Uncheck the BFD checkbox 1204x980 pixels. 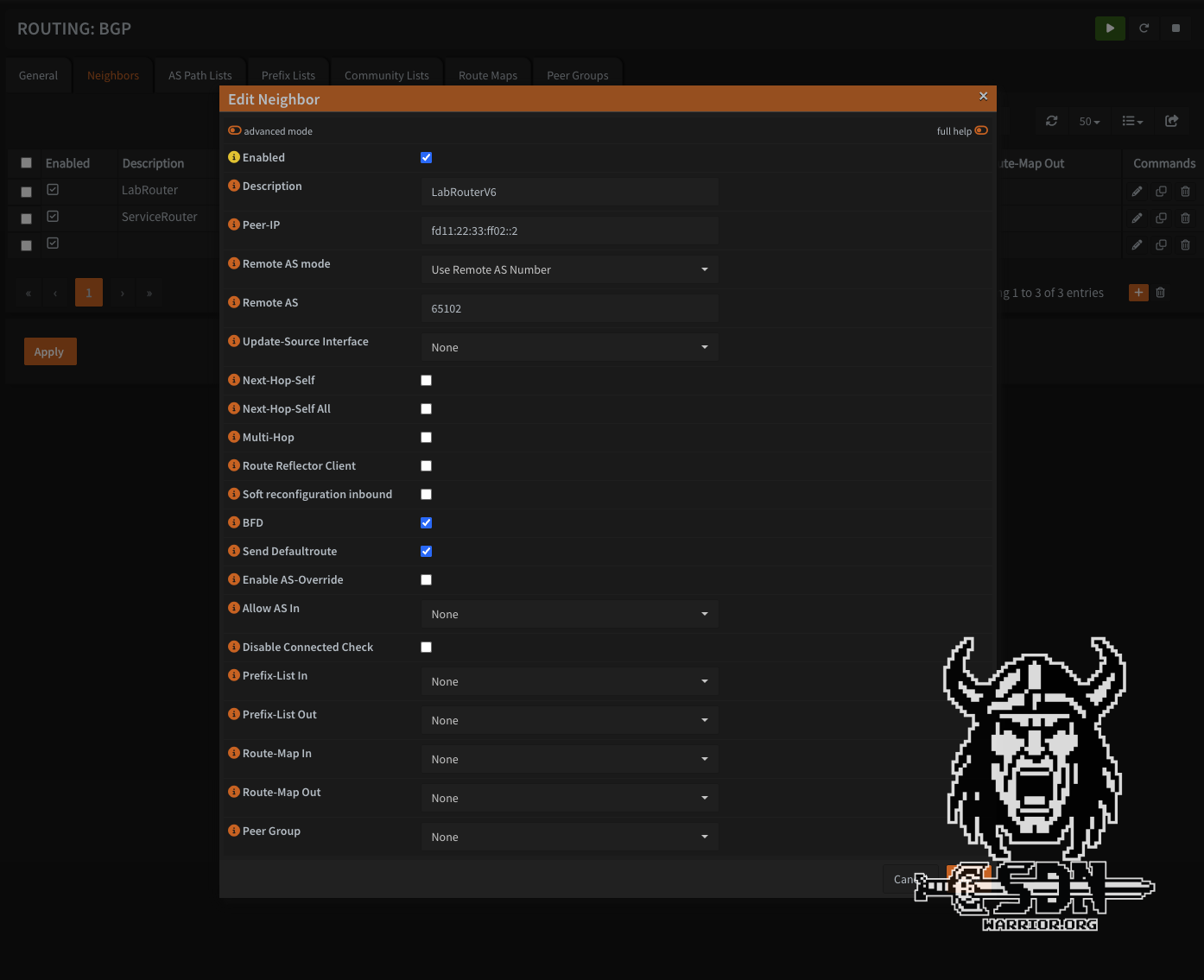click(426, 522)
